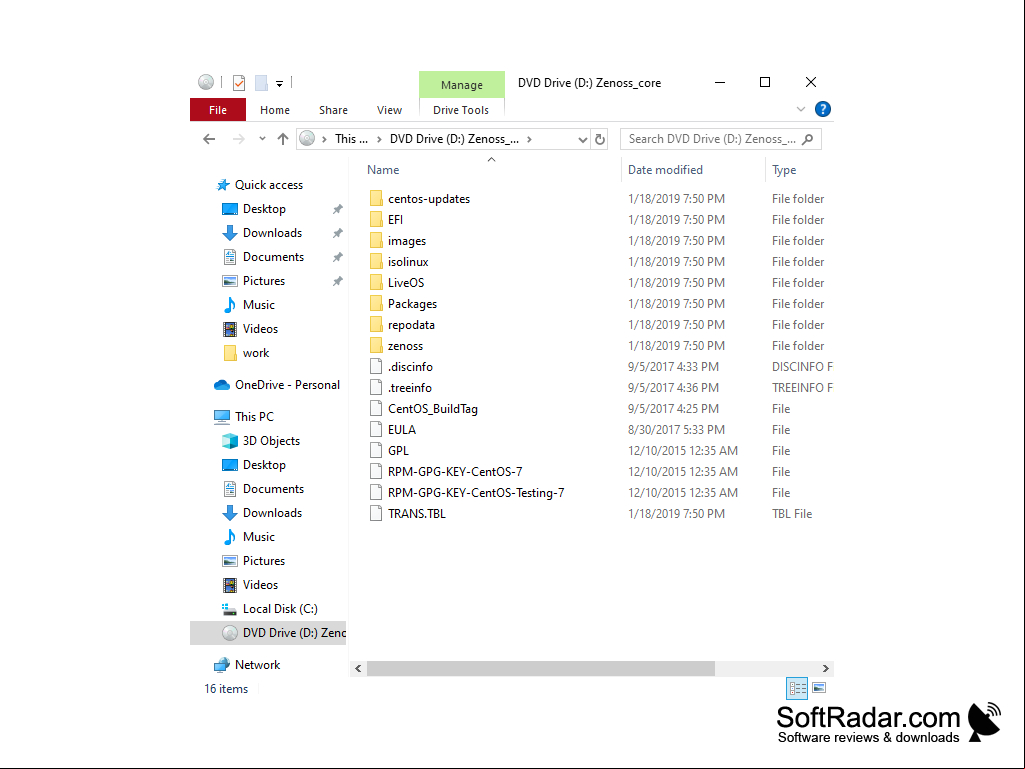This screenshot has height=769, width=1025.
Task: Go up one folder level
Action: pos(283,139)
